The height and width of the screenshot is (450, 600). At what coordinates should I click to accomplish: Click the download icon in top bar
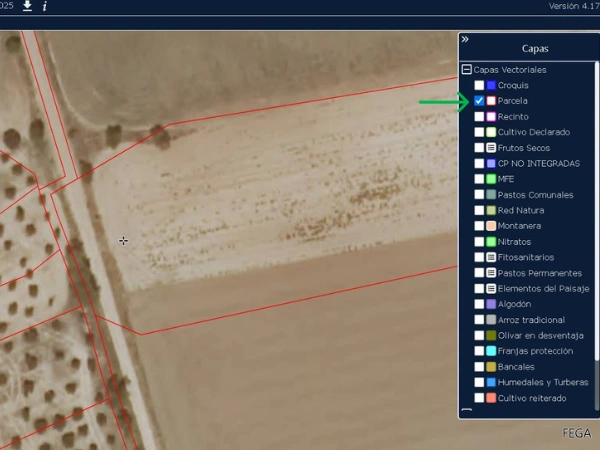click(x=27, y=6)
